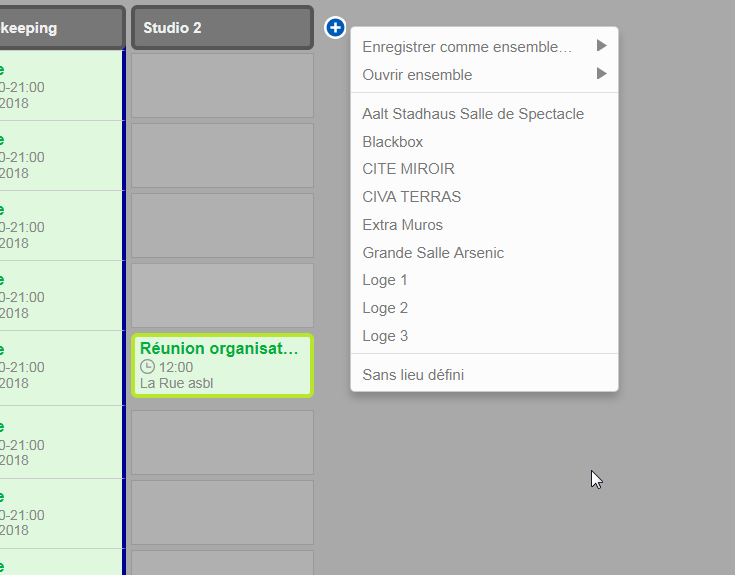Viewport: 735px width, 575px height.
Task: Open the Enregistrer comme ensemble menu entry
Action: point(467,47)
